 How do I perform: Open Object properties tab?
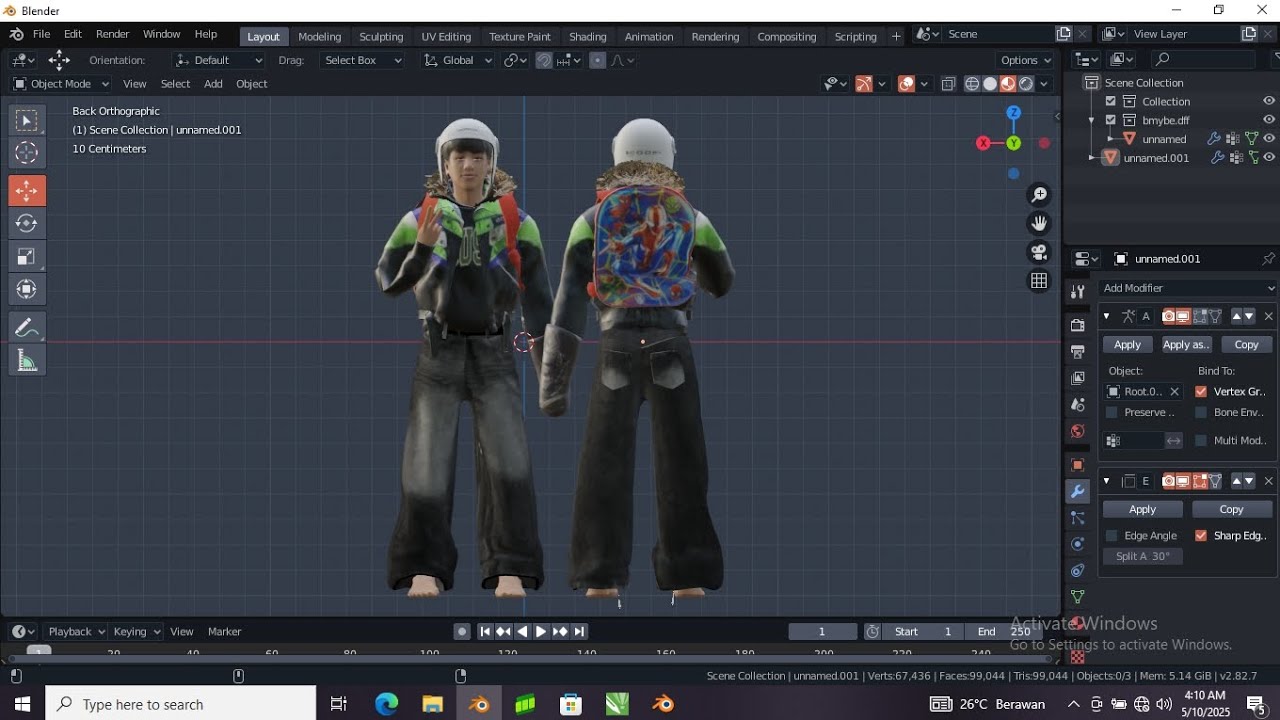[x=1078, y=465]
